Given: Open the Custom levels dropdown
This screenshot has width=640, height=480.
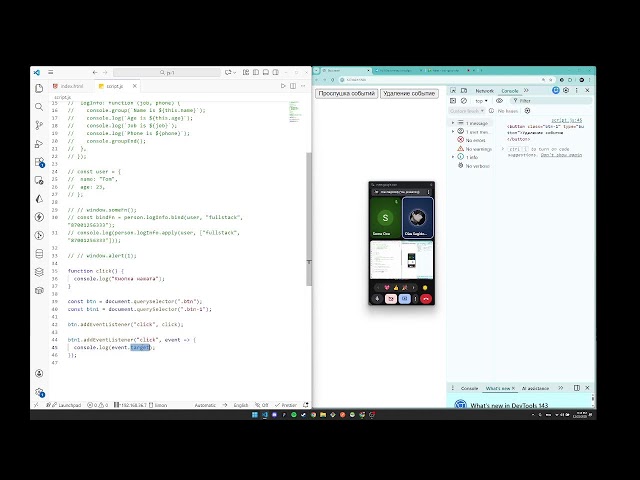Looking at the screenshot, I should [x=468, y=111].
